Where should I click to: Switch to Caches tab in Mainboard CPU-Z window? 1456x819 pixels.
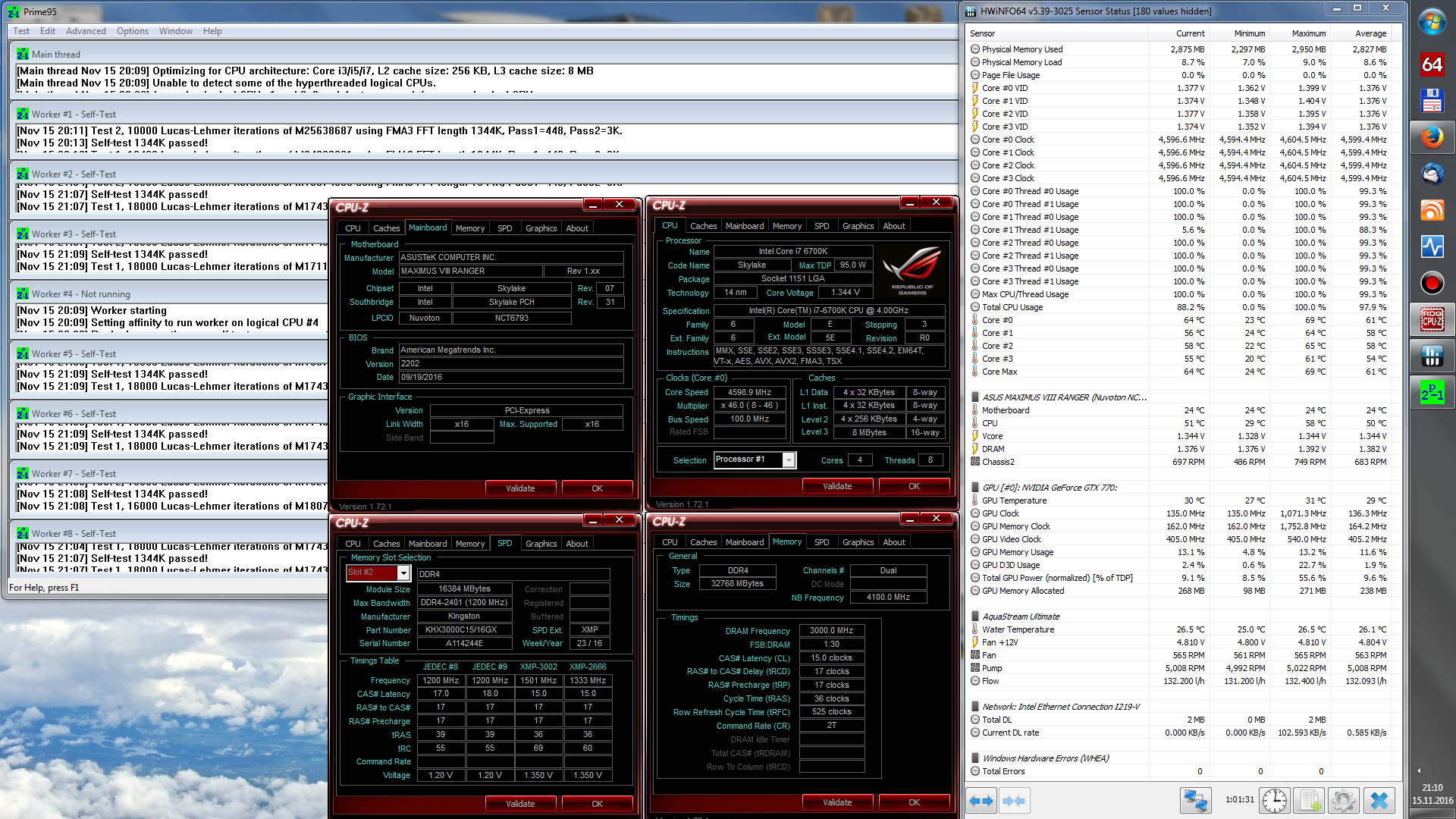click(386, 228)
